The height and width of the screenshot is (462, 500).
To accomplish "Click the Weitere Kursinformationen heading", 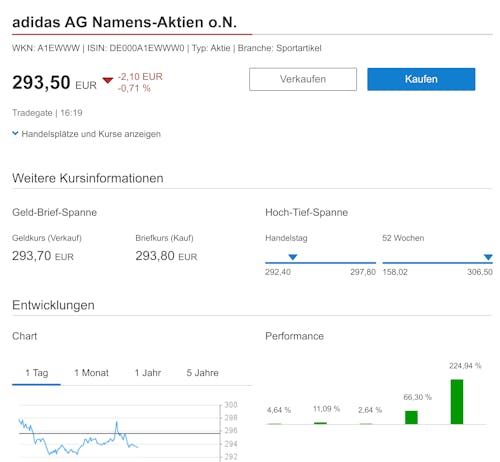I will pos(88,178).
